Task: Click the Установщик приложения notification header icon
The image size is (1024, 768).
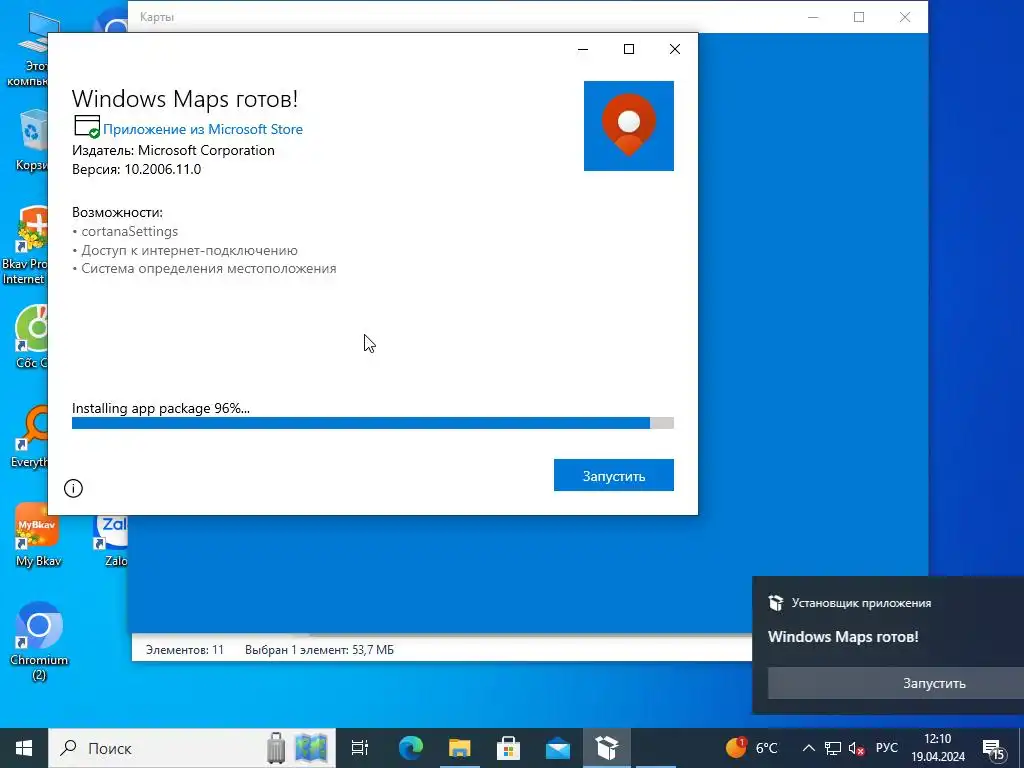Action: pyautogui.click(x=776, y=603)
